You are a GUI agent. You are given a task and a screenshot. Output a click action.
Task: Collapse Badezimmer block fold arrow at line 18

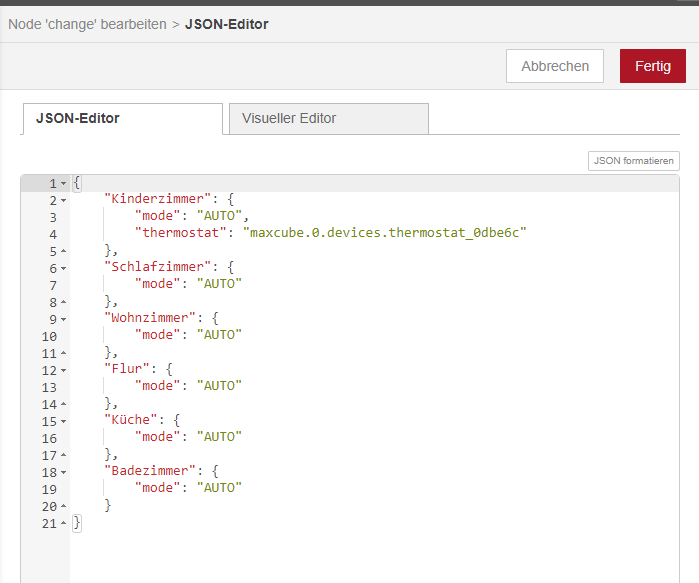(63, 472)
